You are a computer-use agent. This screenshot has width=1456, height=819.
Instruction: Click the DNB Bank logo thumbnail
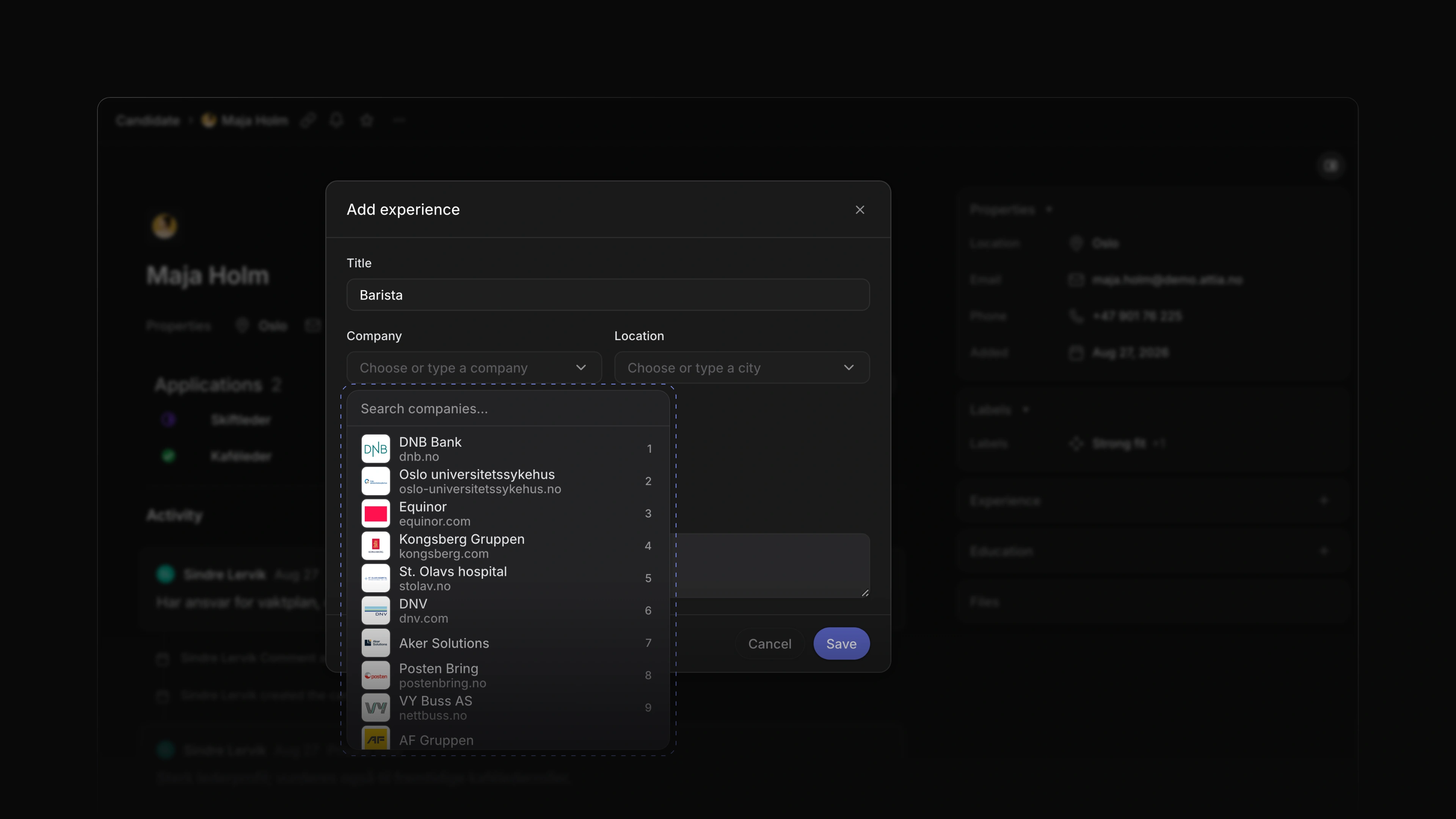pos(375,449)
